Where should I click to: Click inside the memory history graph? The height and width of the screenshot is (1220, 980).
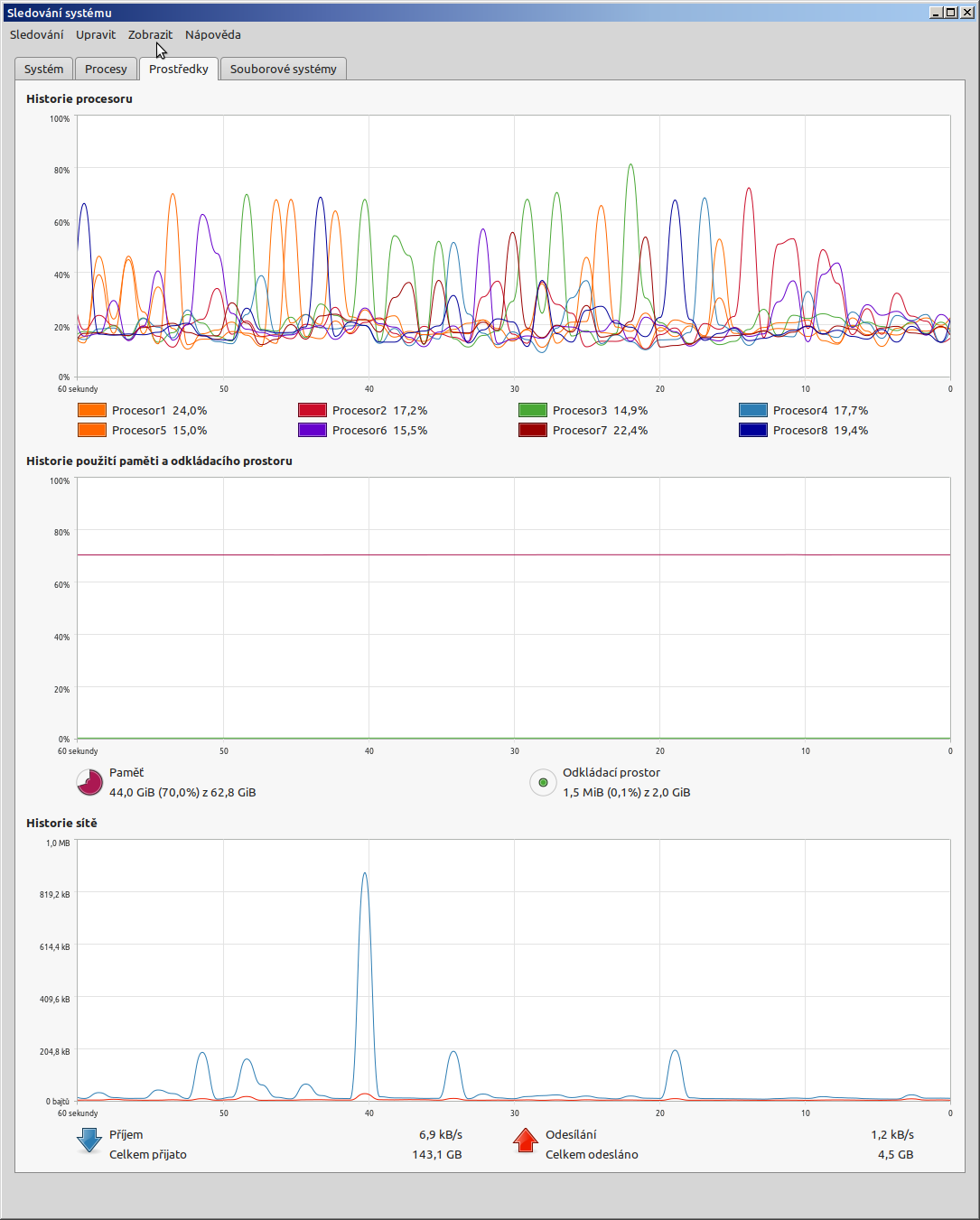click(x=513, y=608)
